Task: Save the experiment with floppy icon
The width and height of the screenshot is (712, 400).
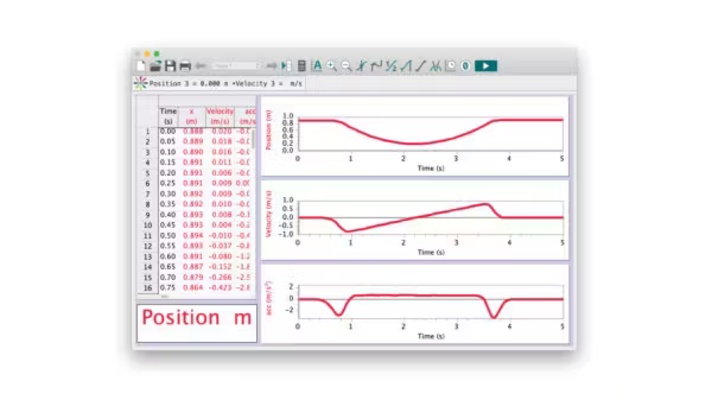Action: pyautogui.click(x=170, y=66)
